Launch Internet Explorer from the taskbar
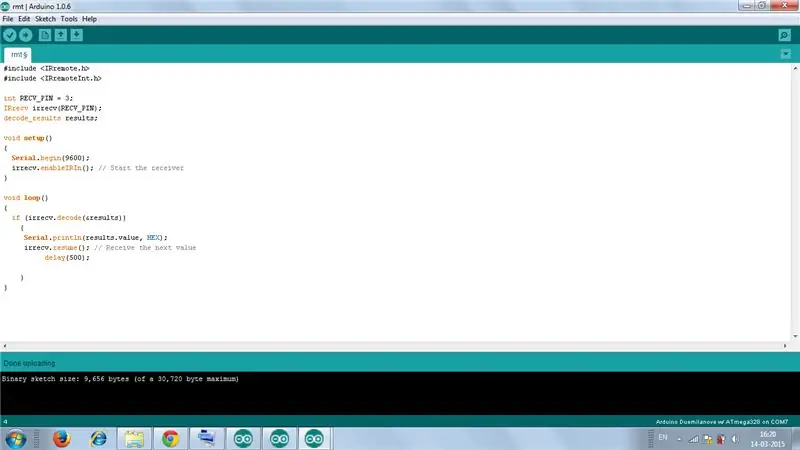 pyautogui.click(x=98, y=439)
